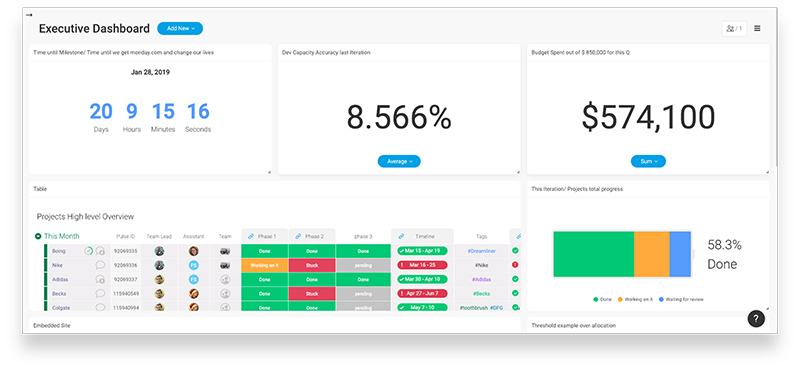
Task: Click the green check status at Boing row end
Action: 515,251
